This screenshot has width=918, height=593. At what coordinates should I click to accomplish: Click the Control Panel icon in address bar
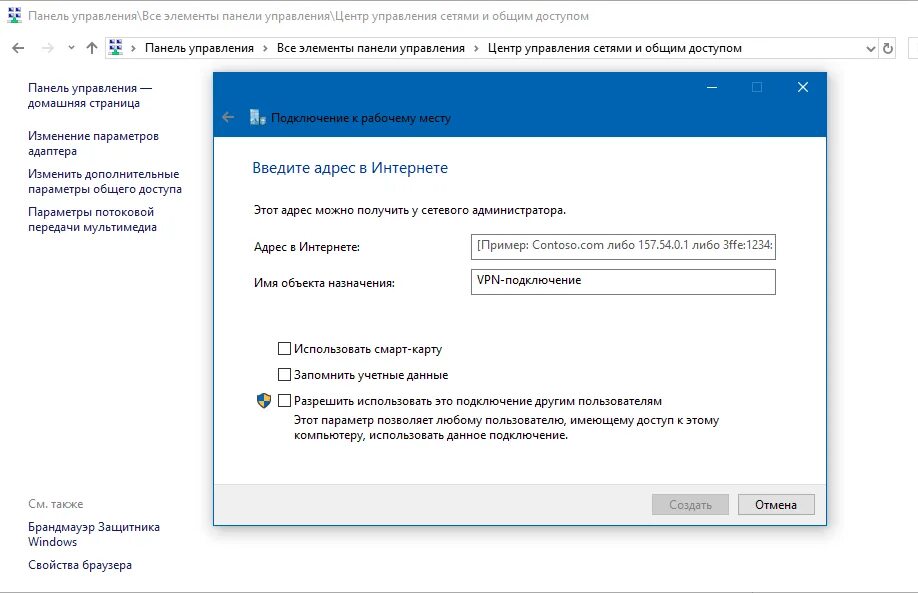click(x=116, y=47)
